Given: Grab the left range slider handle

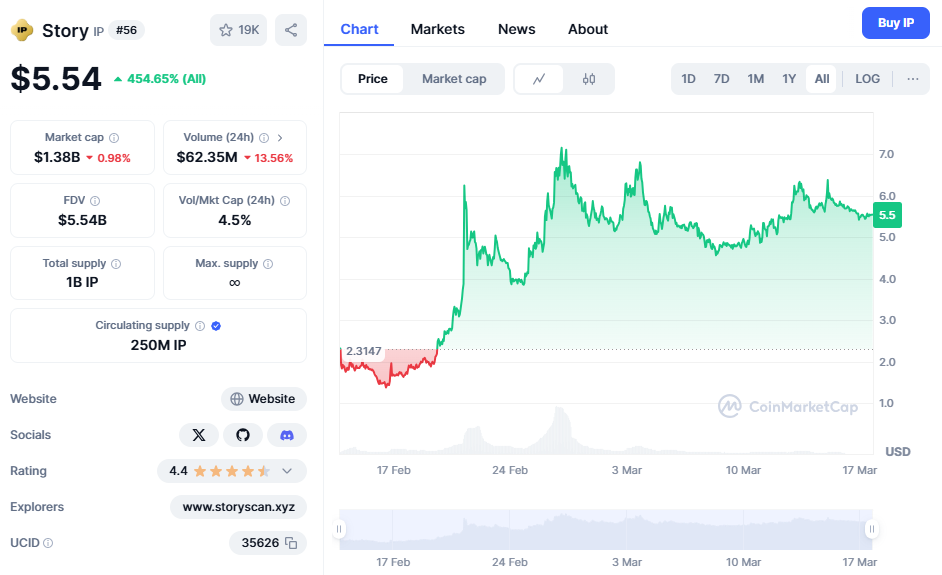Looking at the screenshot, I should point(340,529).
